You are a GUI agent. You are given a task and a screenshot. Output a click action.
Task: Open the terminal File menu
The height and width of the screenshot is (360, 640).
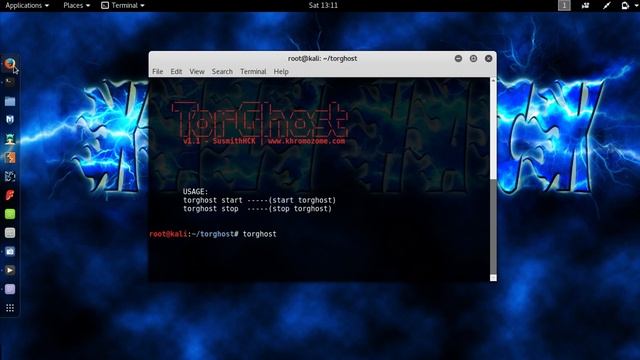click(x=158, y=71)
